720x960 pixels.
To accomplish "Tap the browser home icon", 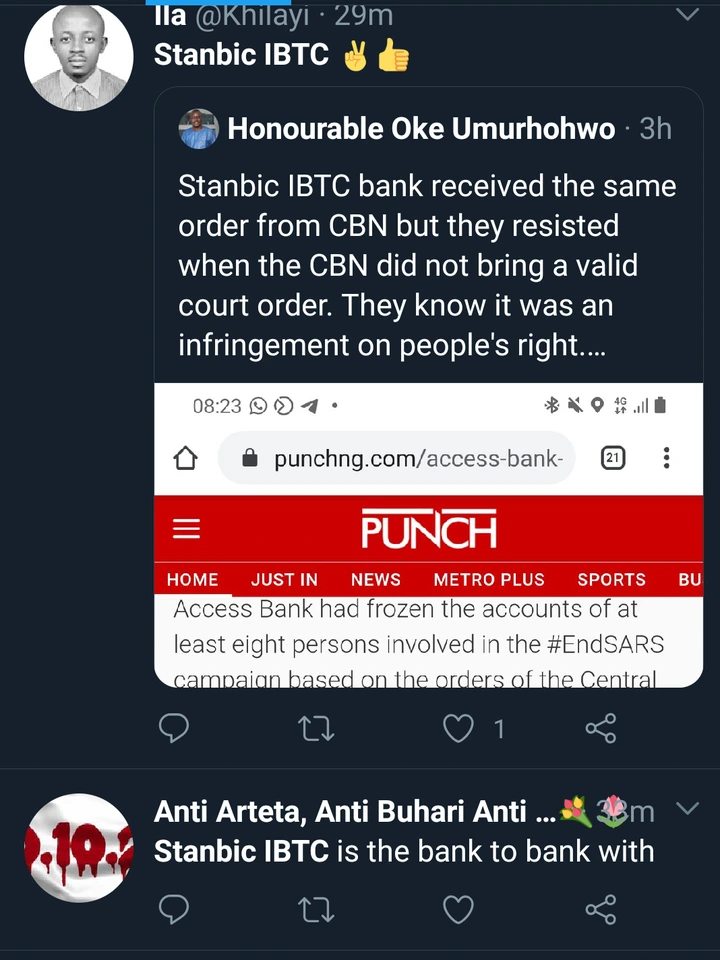I will click(186, 459).
